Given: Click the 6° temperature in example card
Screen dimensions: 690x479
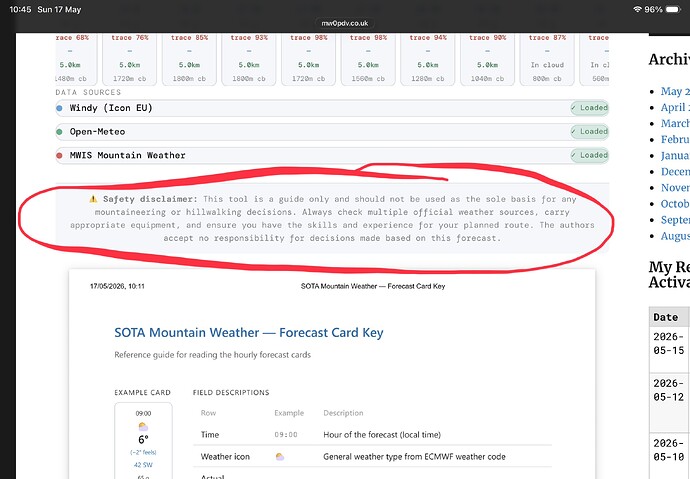Looking at the screenshot, I should point(143,440).
